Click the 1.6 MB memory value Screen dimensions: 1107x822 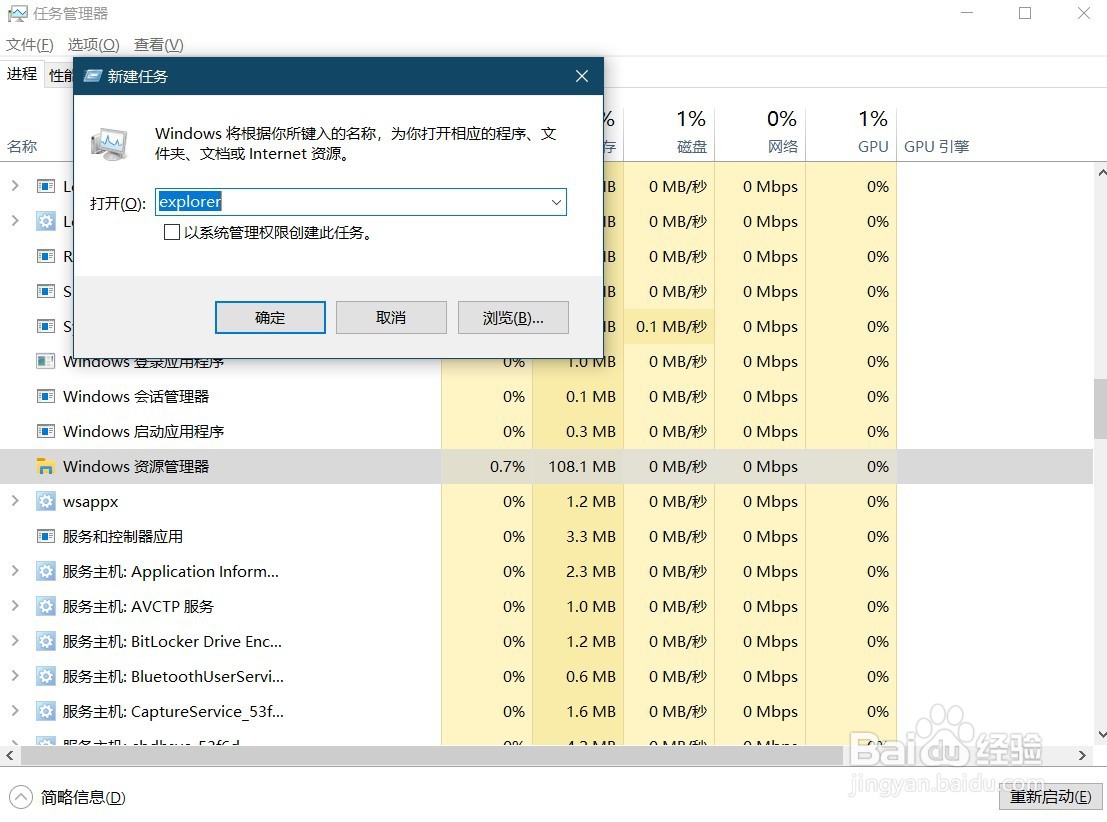tap(591, 711)
